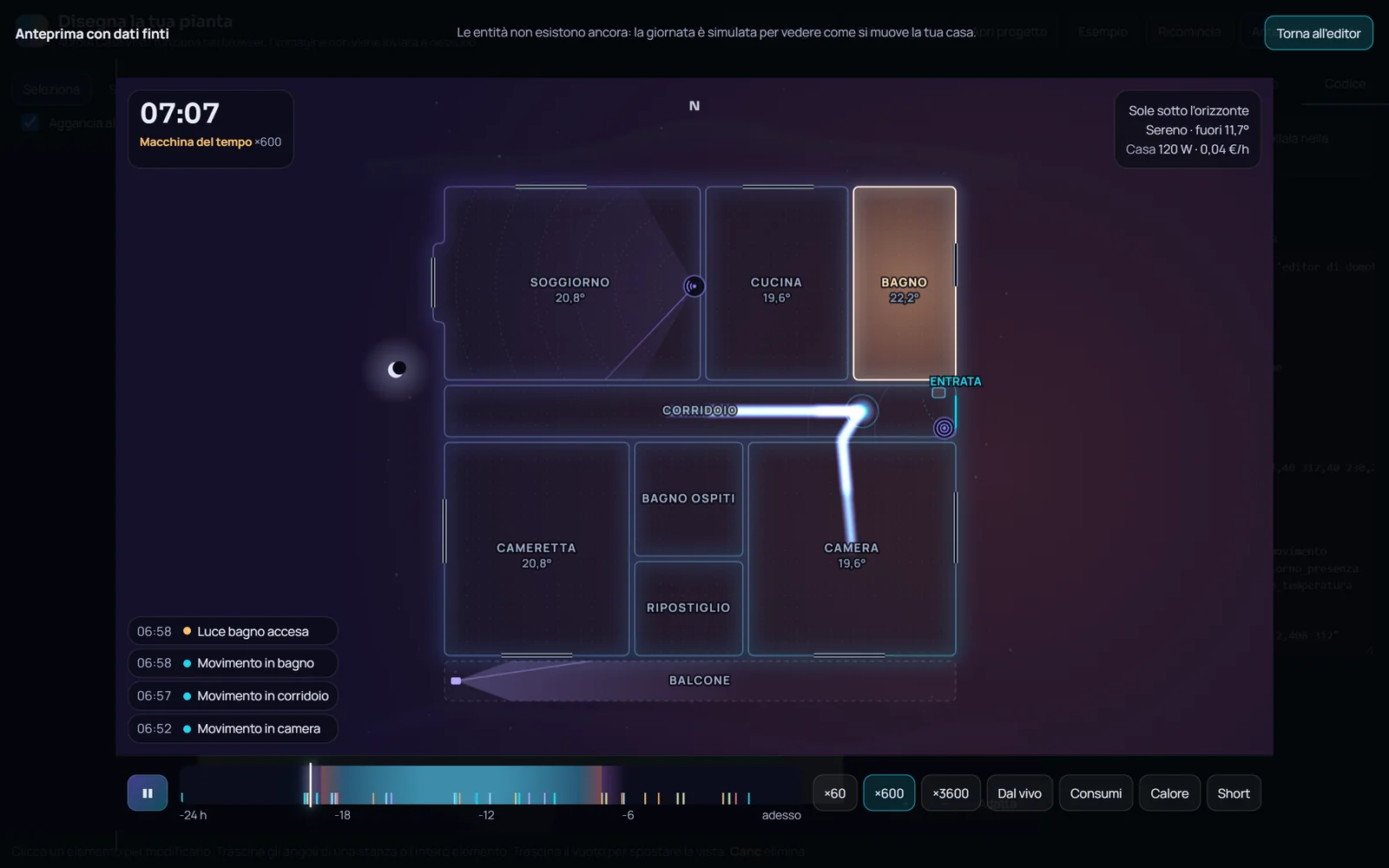Enable the Calore heat view
The image size is (1389, 868).
[1169, 793]
